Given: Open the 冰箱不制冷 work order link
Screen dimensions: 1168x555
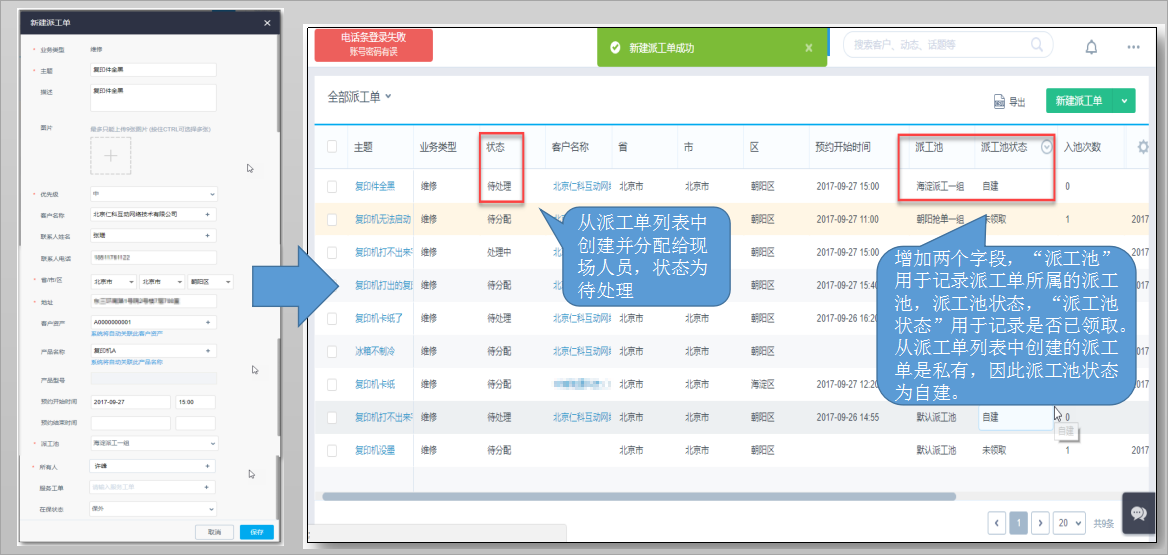Looking at the screenshot, I should [x=376, y=351].
